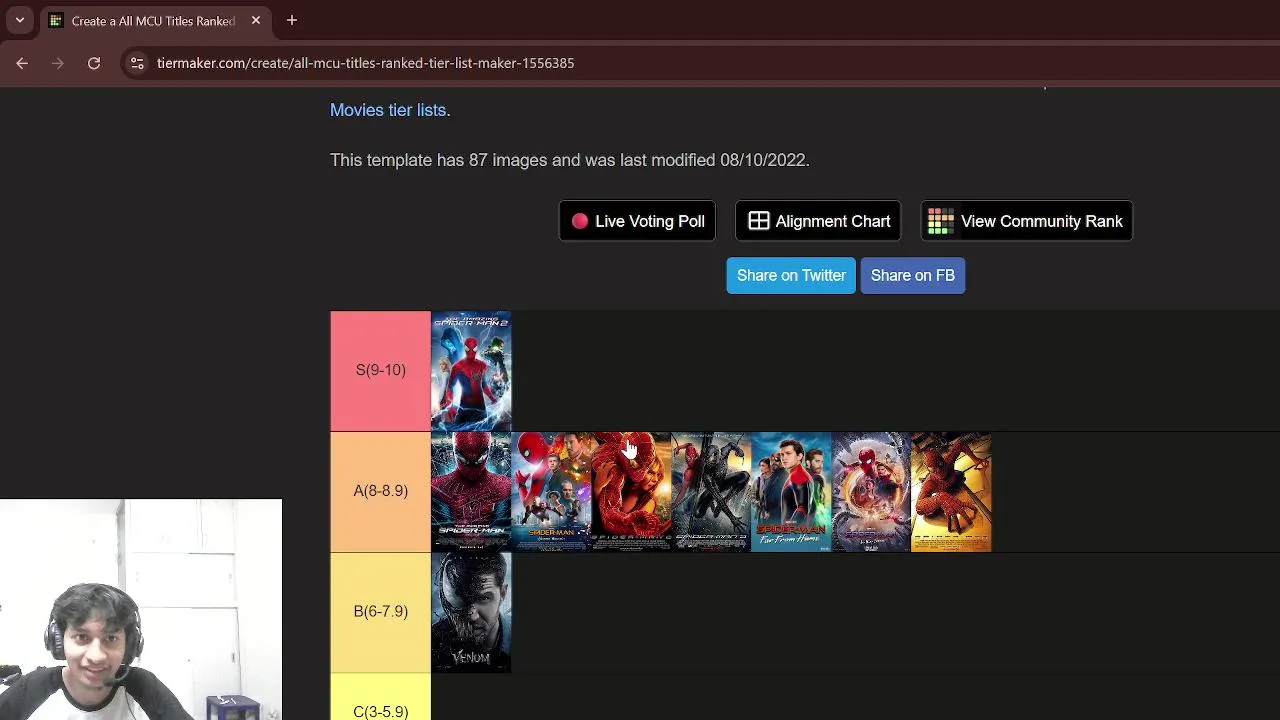Click Spider-Man Homecoming poster in A tier
The image size is (1280, 720).
(x=551, y=492)
